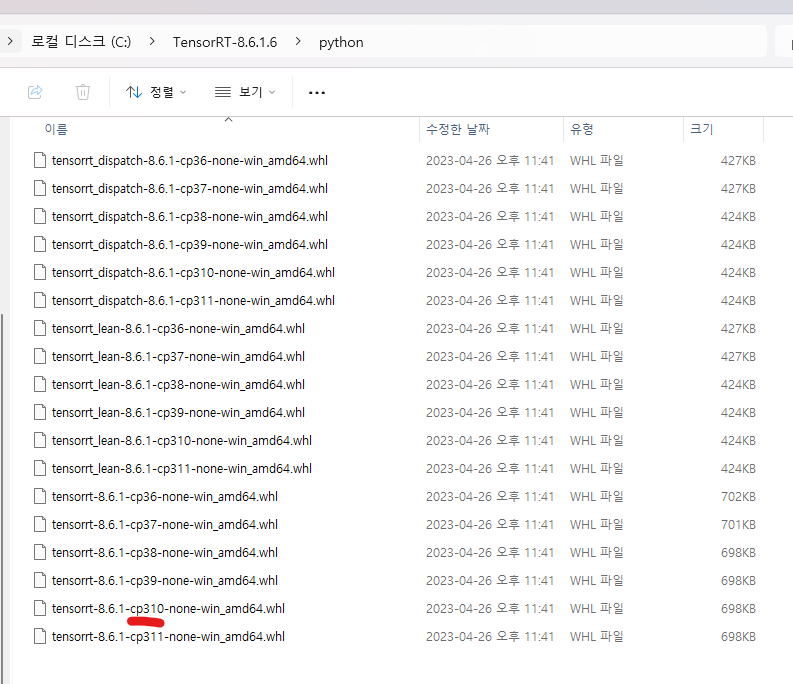793x684 pixels.
Task: Click file icon of tensorrt_lean cp311 wheel
Action: point(40,468)
